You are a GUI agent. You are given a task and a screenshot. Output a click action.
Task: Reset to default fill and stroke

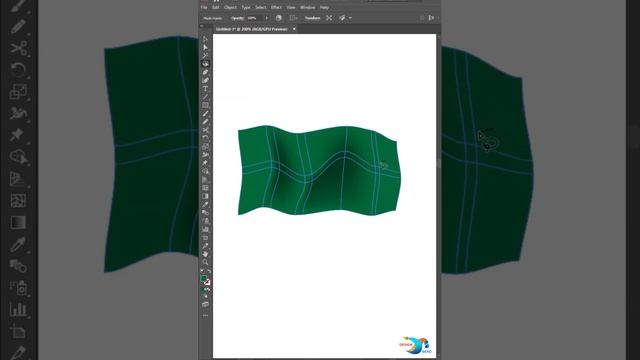click(x=202, y=271)
